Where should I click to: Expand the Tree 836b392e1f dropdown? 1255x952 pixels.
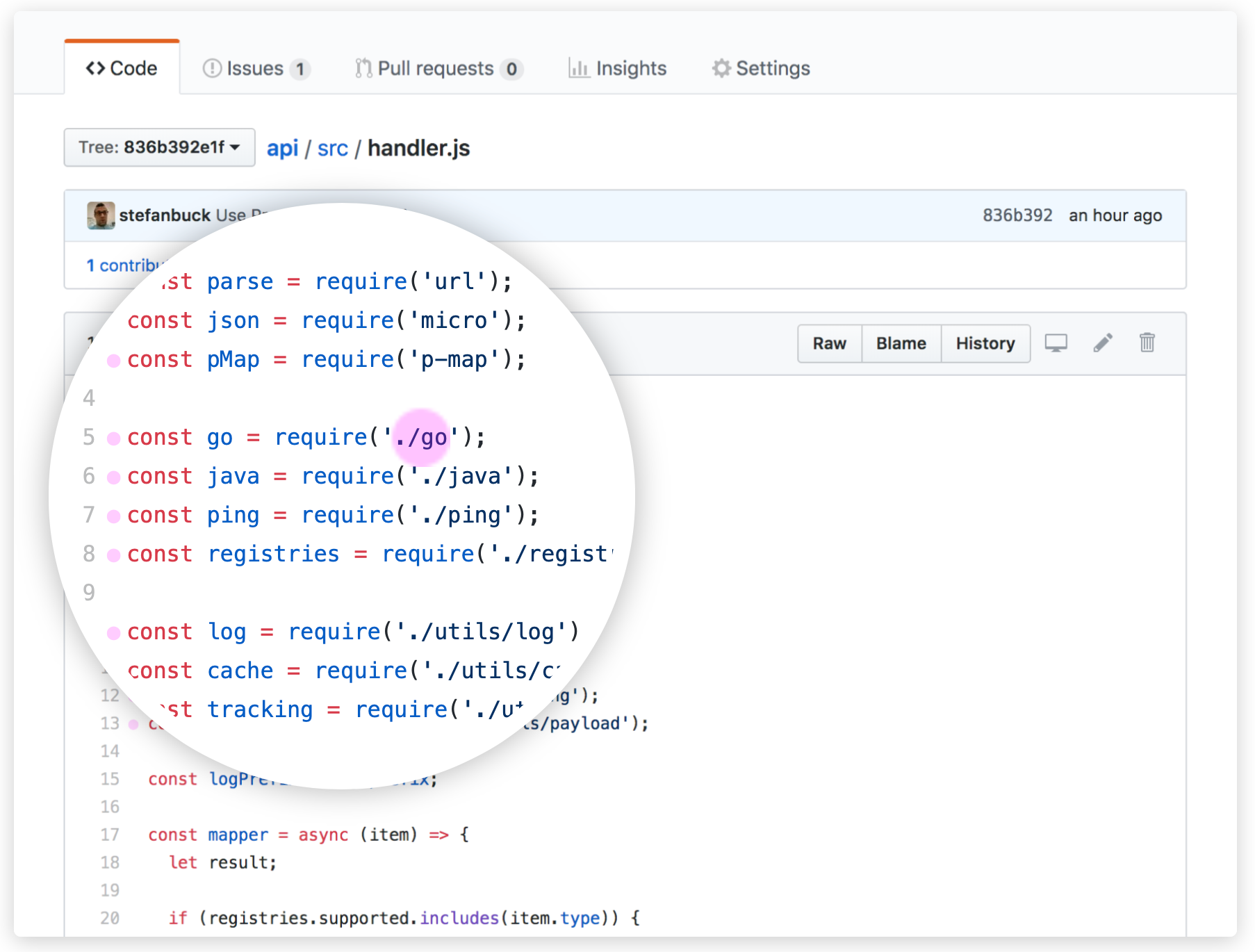[x=159, y=147]
